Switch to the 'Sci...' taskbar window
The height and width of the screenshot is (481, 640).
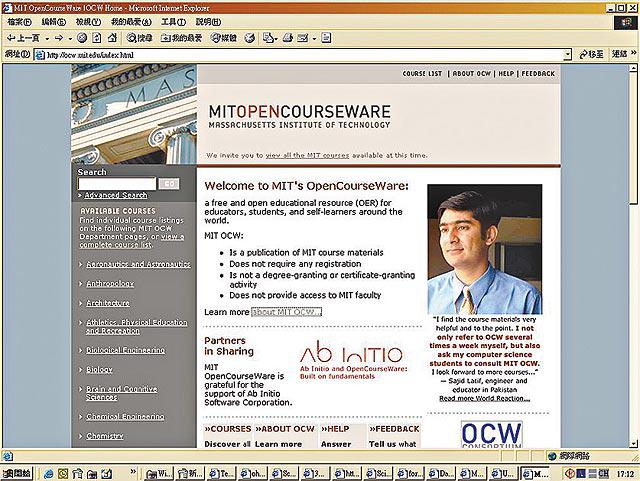378,474
